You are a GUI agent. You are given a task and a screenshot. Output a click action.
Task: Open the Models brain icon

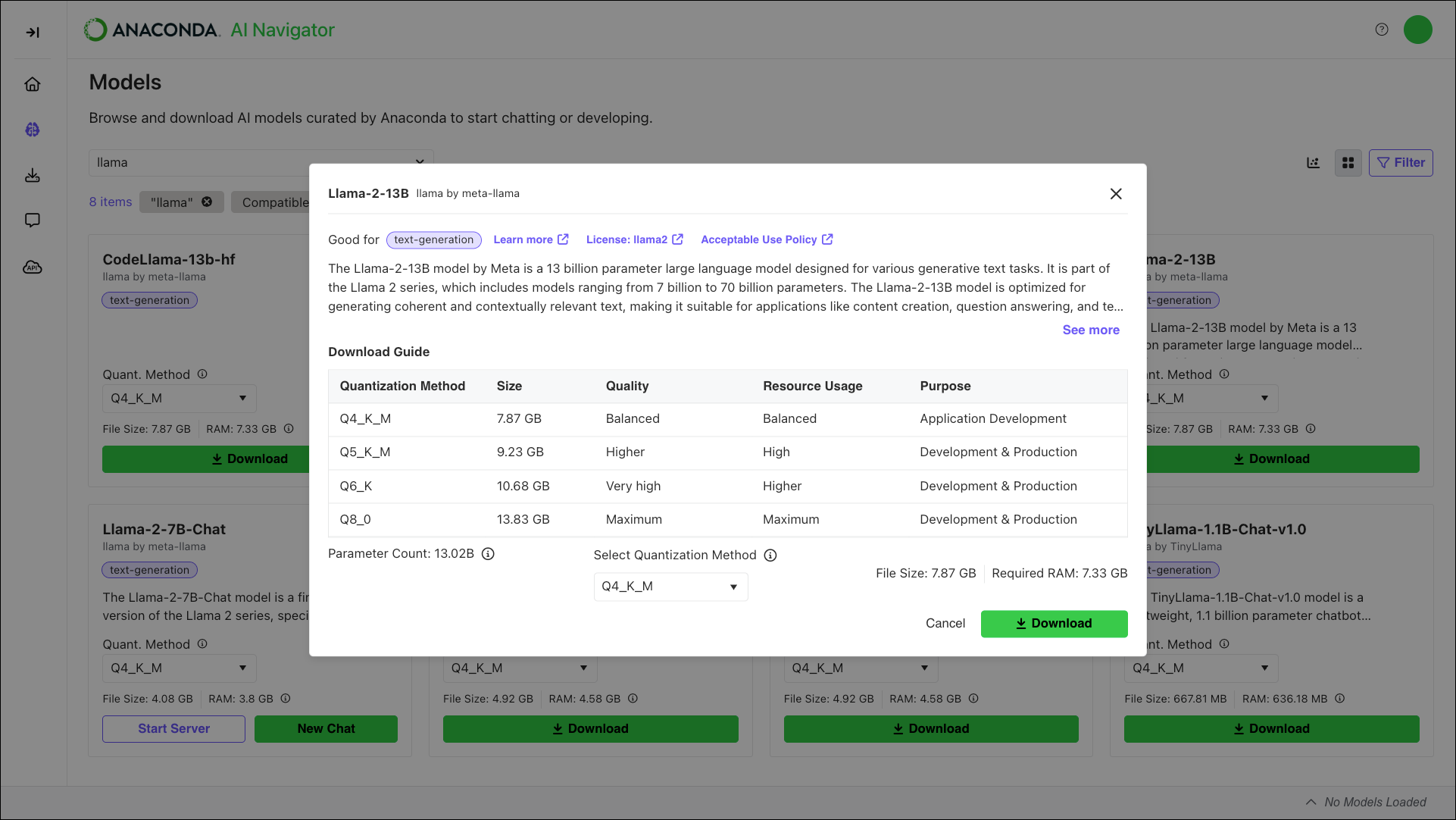(33, 130)
